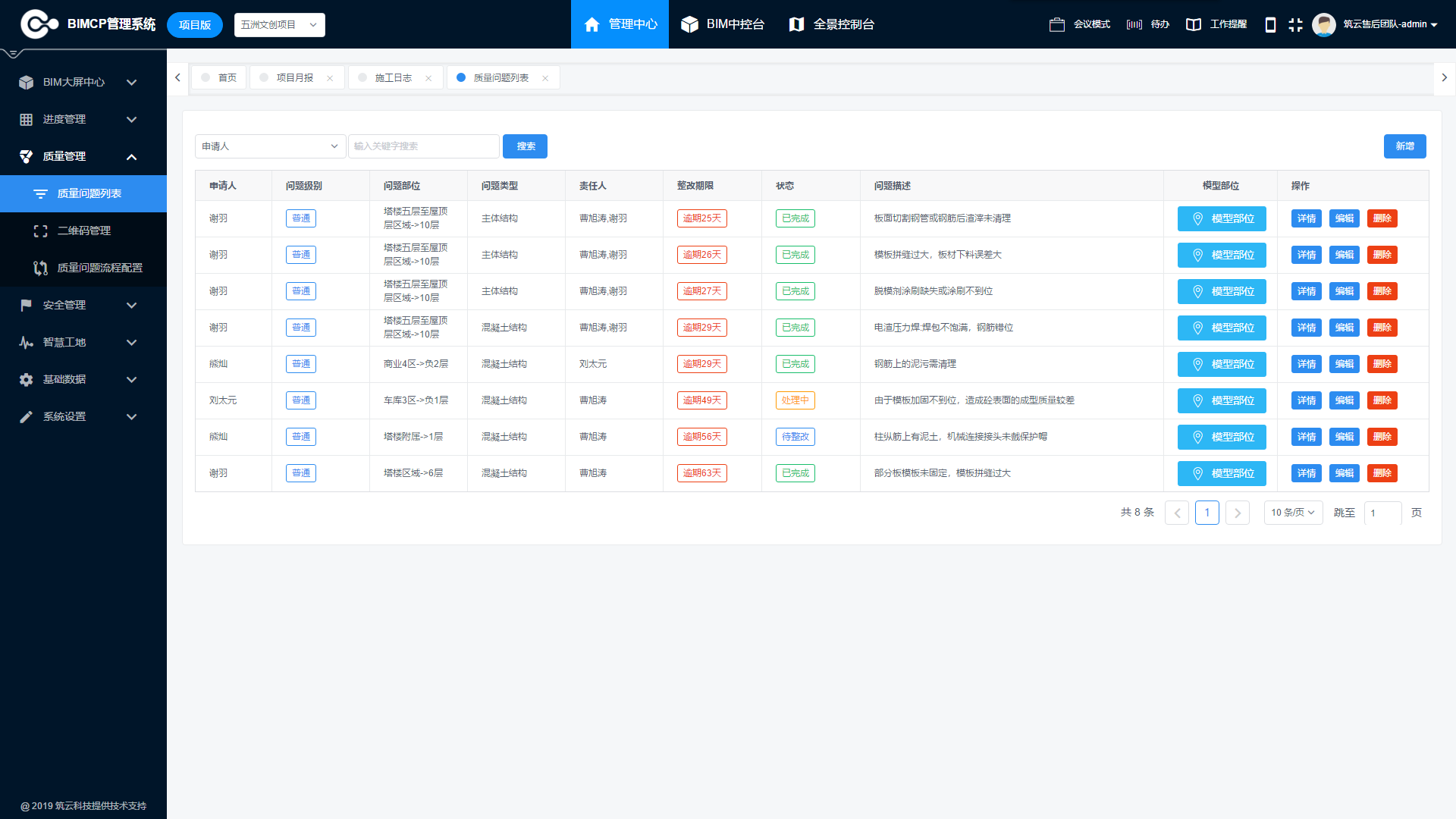Click the 二维码管理 scan frame icon

[41, 231]
